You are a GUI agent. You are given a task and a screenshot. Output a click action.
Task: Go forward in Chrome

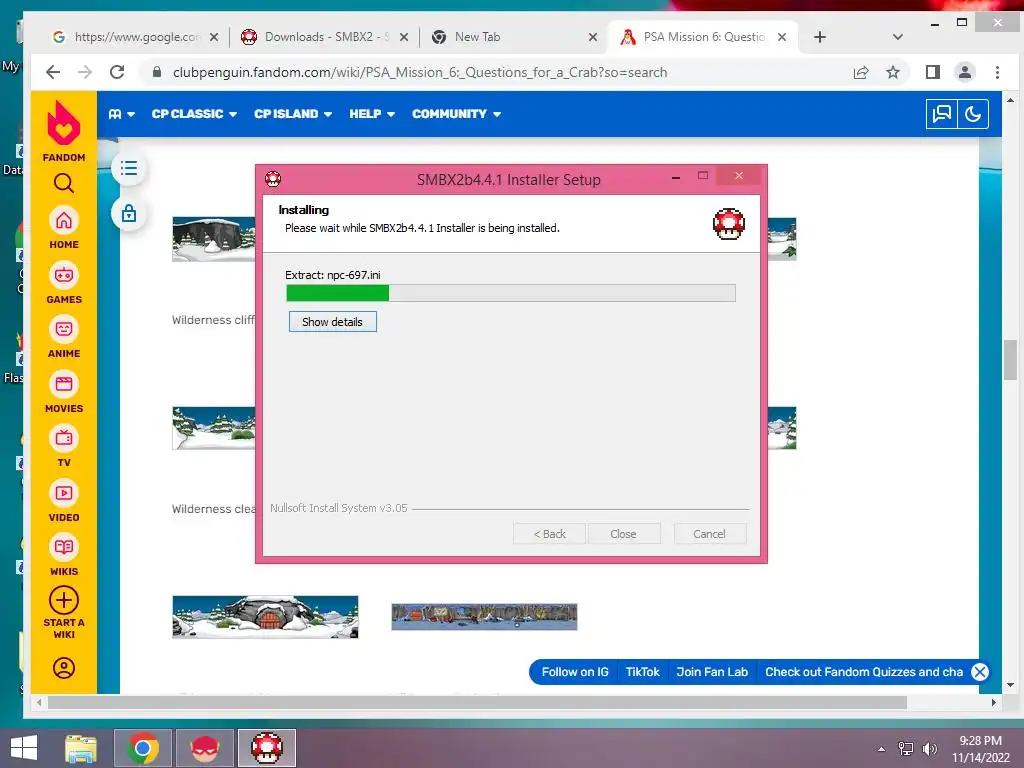[85, 72]
